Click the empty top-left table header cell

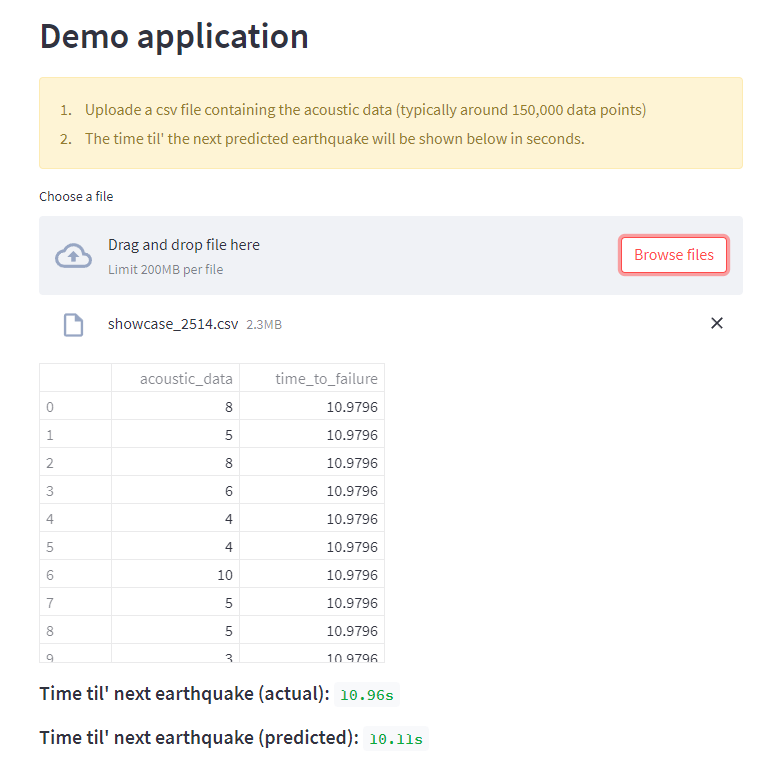75,378
